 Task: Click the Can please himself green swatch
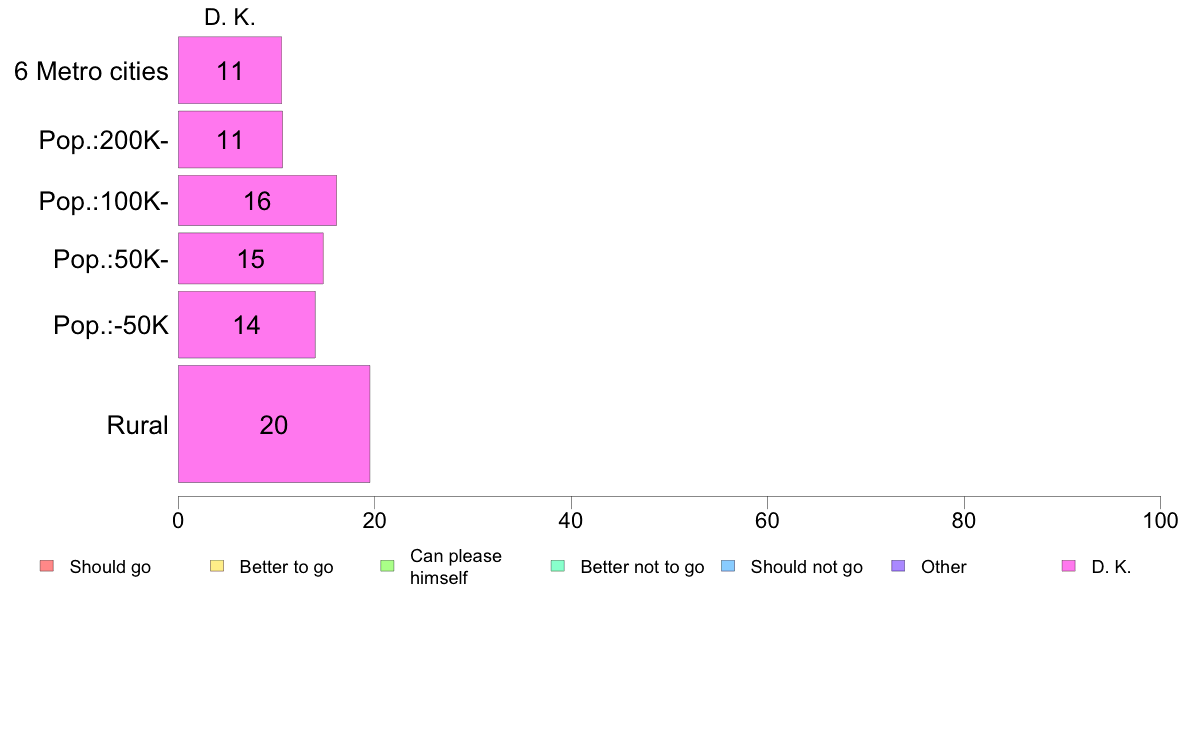[387, 566]
